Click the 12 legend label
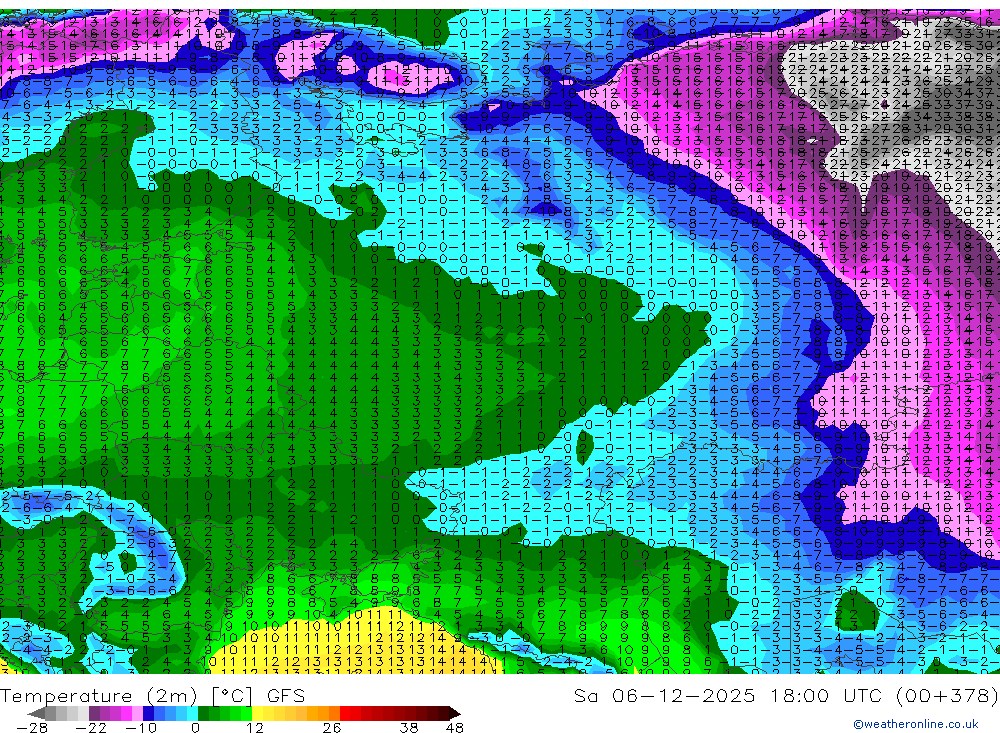The height and width of the screenshot is (733, 1000). [x=254, y=727]
